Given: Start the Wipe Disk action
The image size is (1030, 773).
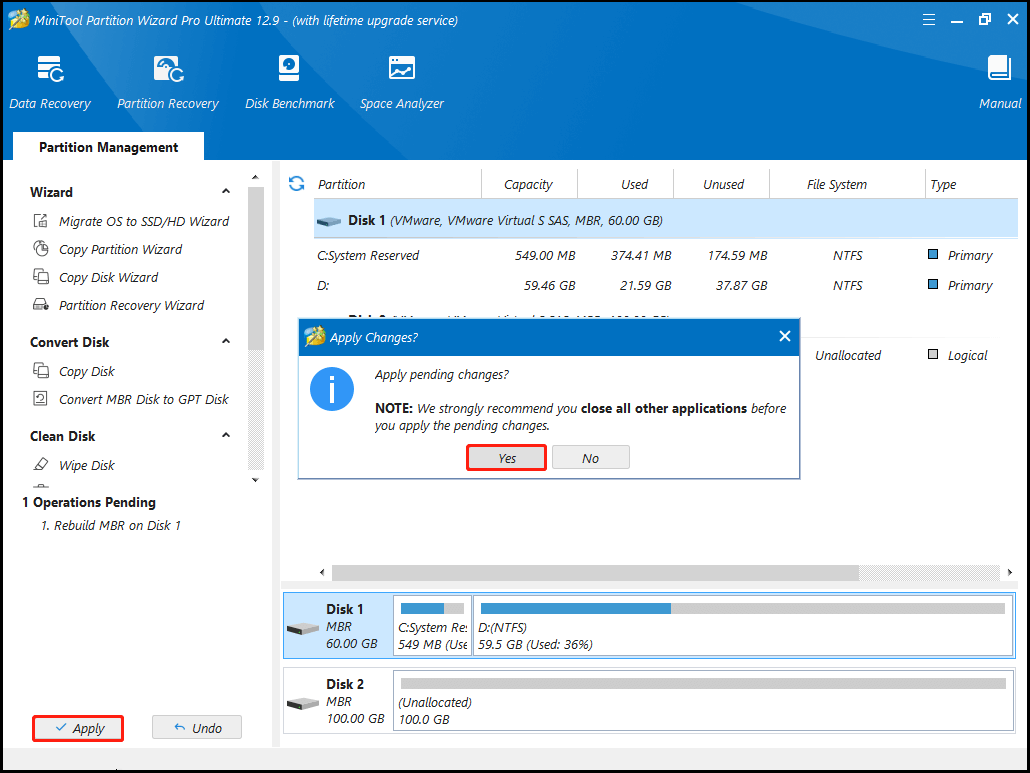Looking at the screenshot, I should (86, 465).
